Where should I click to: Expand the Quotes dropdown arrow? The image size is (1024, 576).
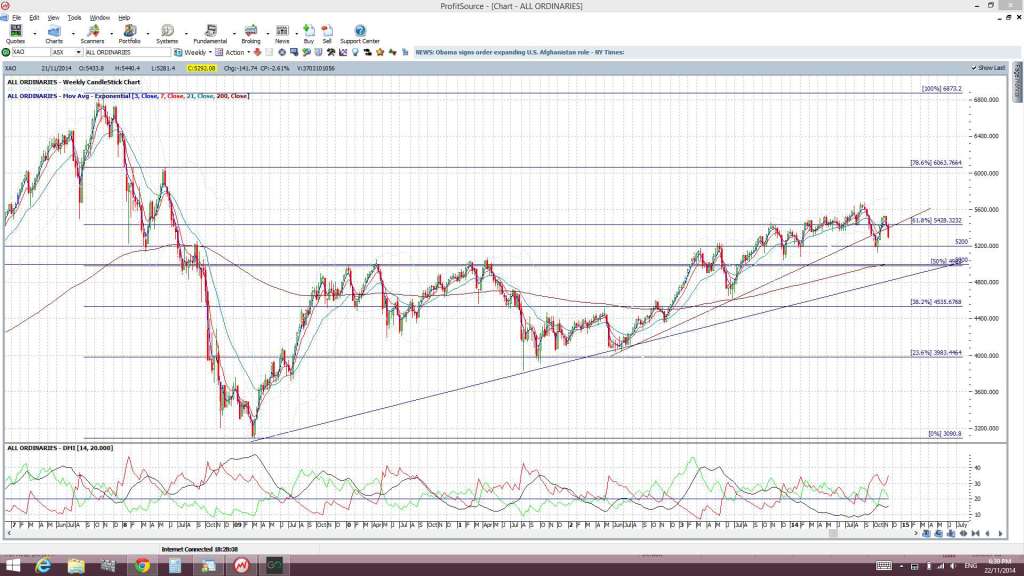click(x=35, y=33)
